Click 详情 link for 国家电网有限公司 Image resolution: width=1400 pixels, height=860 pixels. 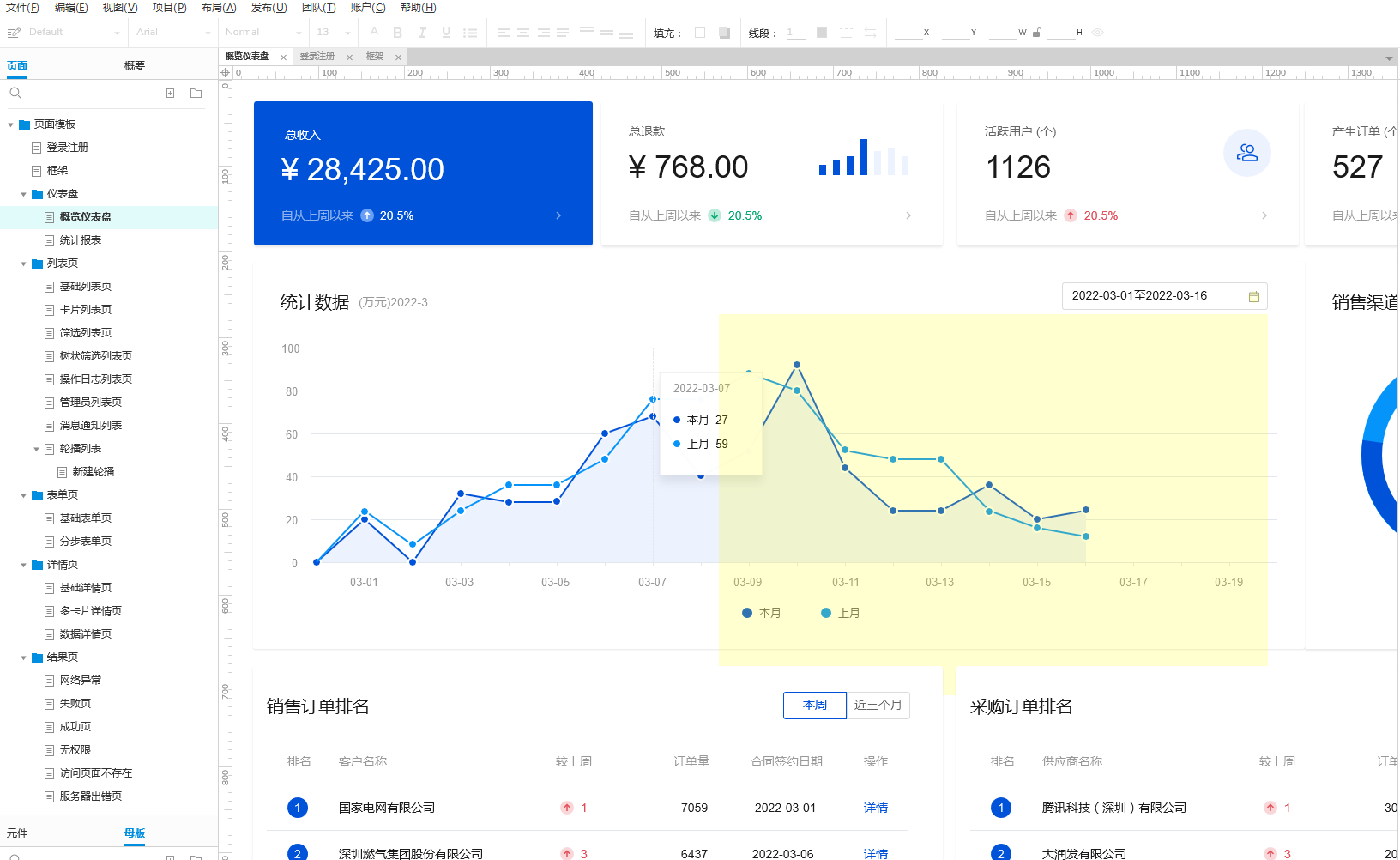point(876,808)
